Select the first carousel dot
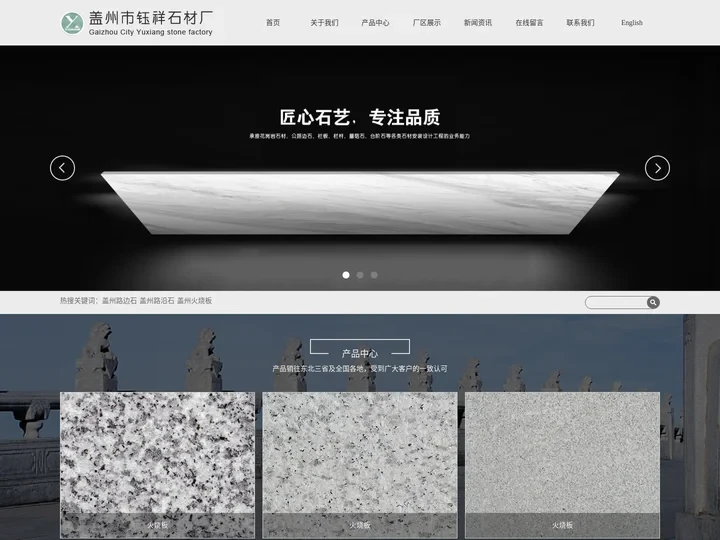 click(346, 274)
